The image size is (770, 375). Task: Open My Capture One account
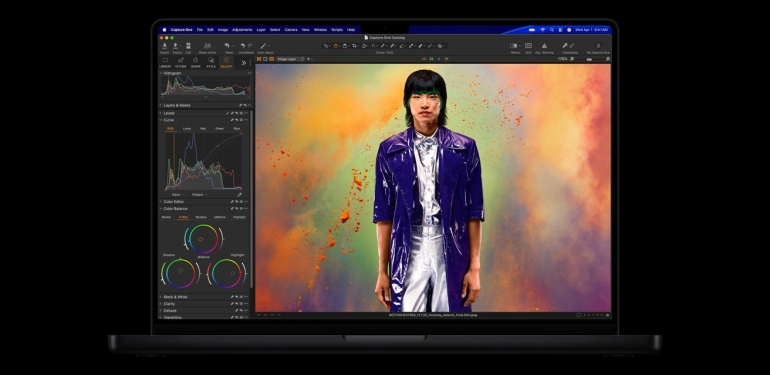coord(598,46)
